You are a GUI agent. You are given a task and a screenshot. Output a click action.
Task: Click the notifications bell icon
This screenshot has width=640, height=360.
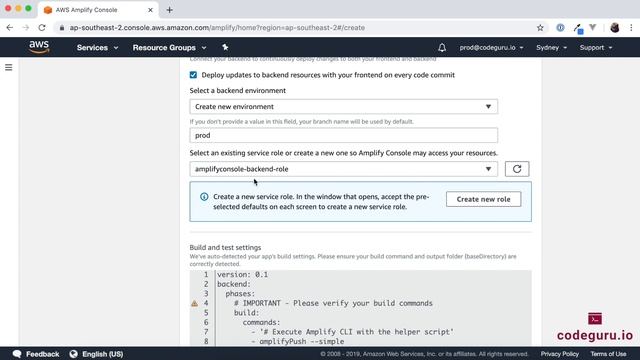coord(442,48)
